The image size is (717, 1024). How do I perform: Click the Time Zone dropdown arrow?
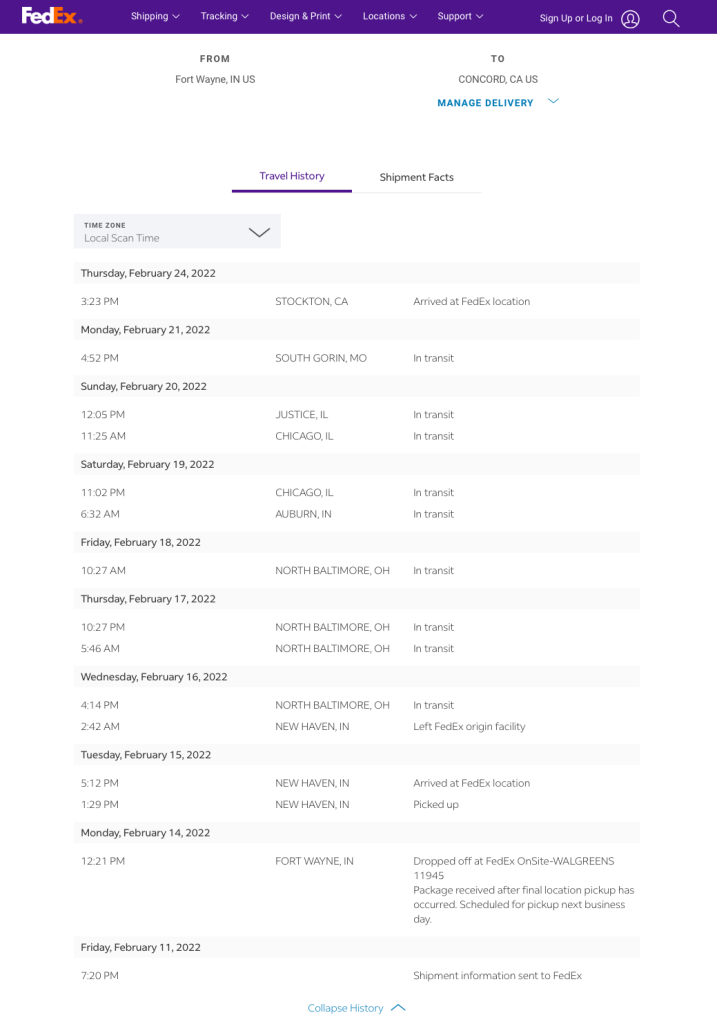259,232
